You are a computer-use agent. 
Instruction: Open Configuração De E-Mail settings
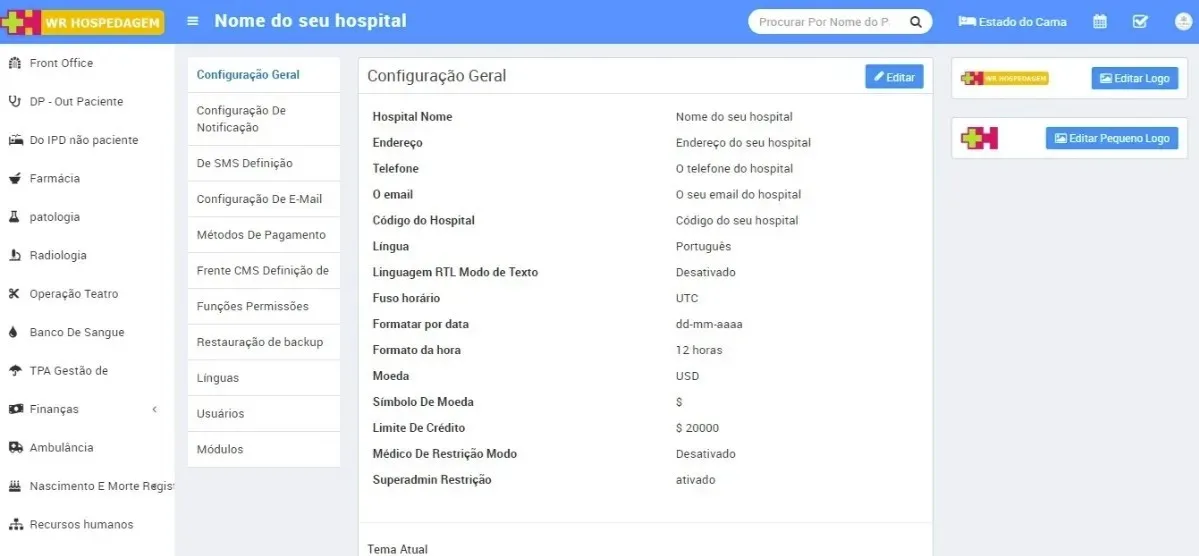pyautogui.click(x=264, y=199)
